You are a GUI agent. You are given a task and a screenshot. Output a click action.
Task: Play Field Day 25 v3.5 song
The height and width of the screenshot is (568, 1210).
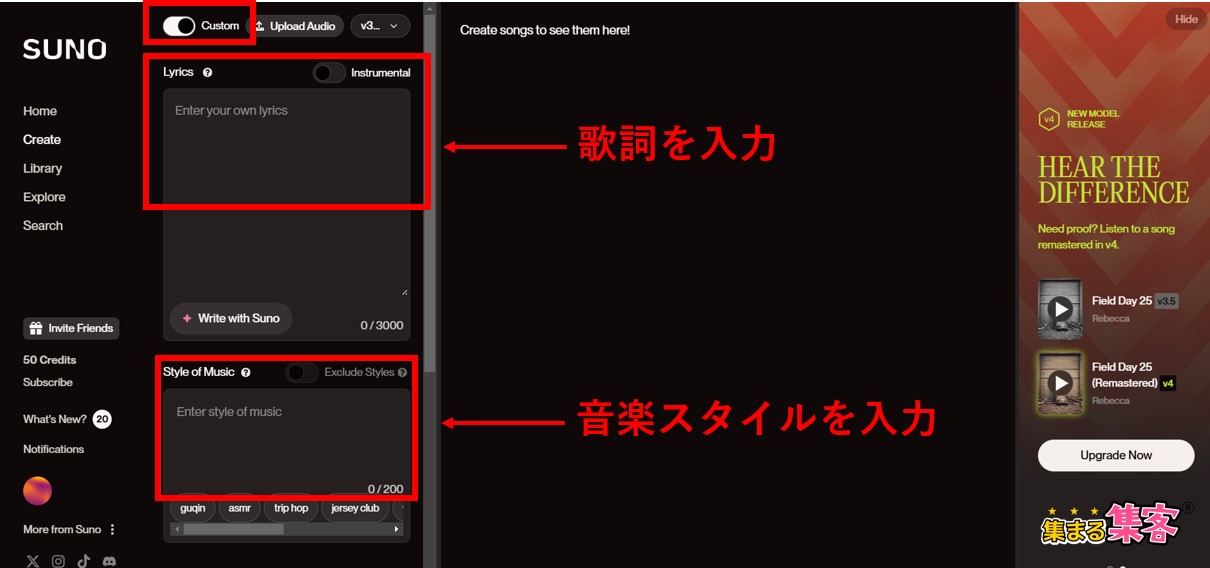[x=1060, y=309]
